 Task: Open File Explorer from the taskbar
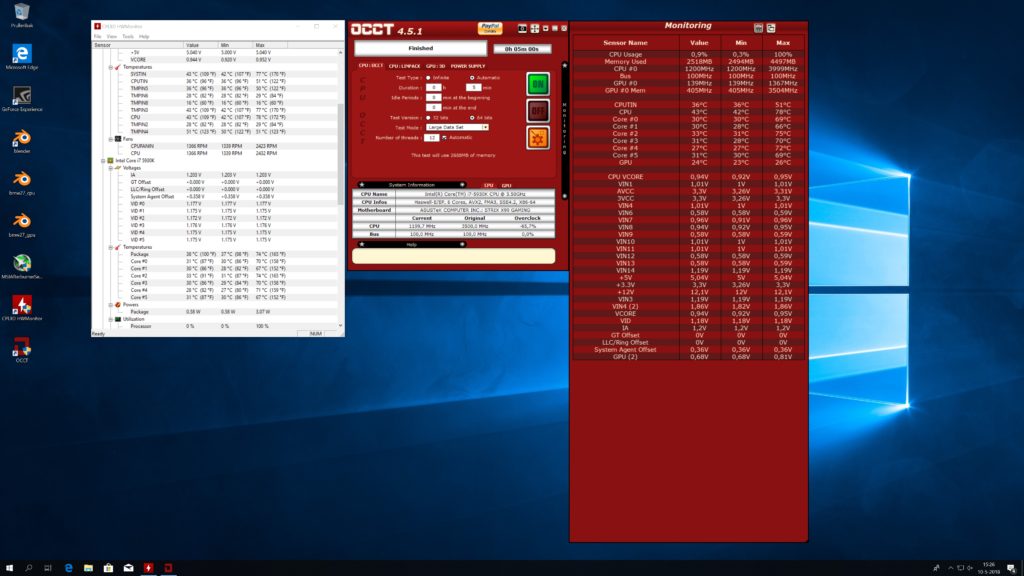[x=88, y=568]
